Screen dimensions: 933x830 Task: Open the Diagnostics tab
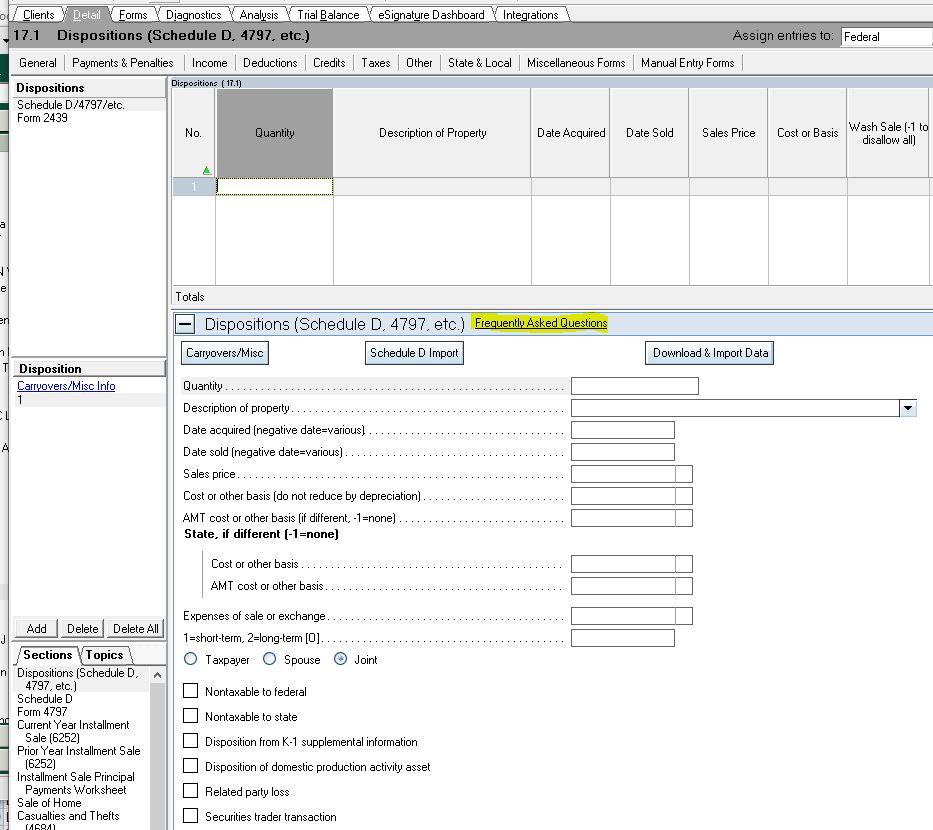tap(193, 15)
